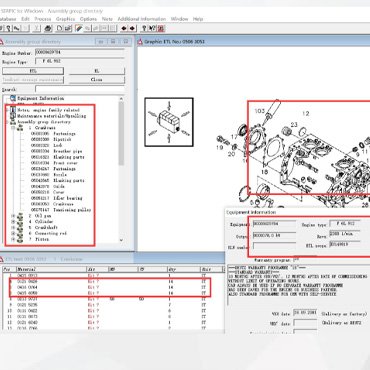Click the engine orientation thumbnail view
Image resolution: width=370 pixels, height=370 pixels.
pyautogui.click(x=169, y=122)
